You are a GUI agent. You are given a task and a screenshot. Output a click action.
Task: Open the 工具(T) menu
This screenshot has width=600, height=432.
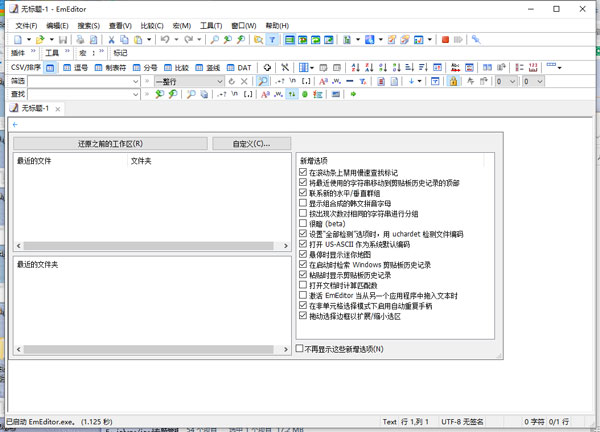211,24
